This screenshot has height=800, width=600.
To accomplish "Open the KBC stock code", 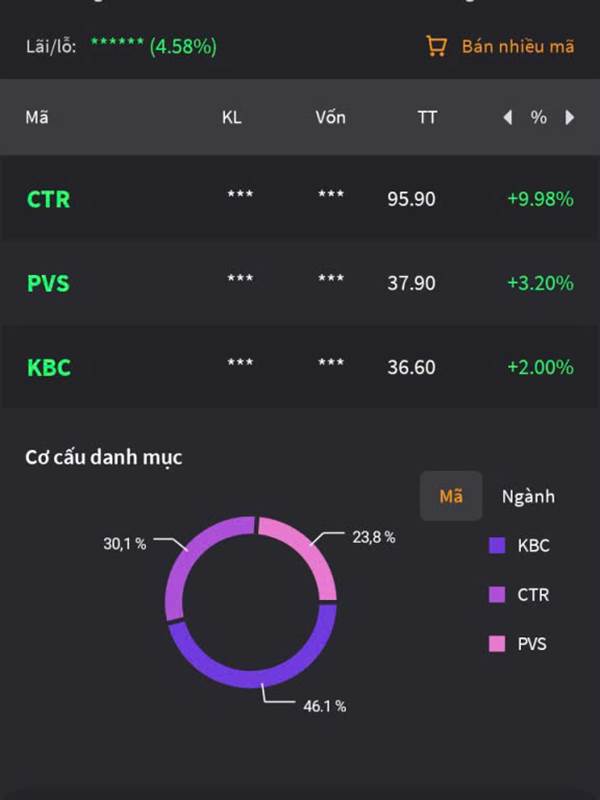I will 48,367.
